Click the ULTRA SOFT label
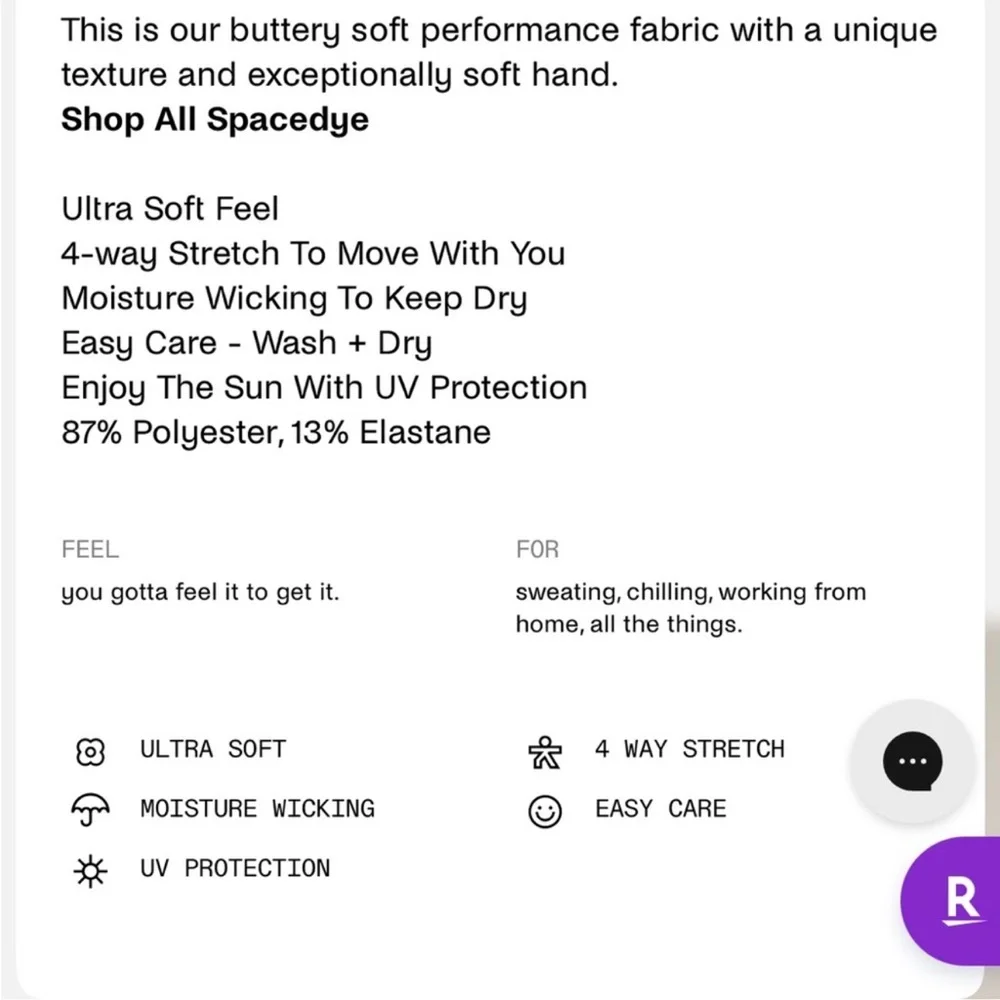The image size is (1000, 1000). pyautogui.click(x=213, y=750)
